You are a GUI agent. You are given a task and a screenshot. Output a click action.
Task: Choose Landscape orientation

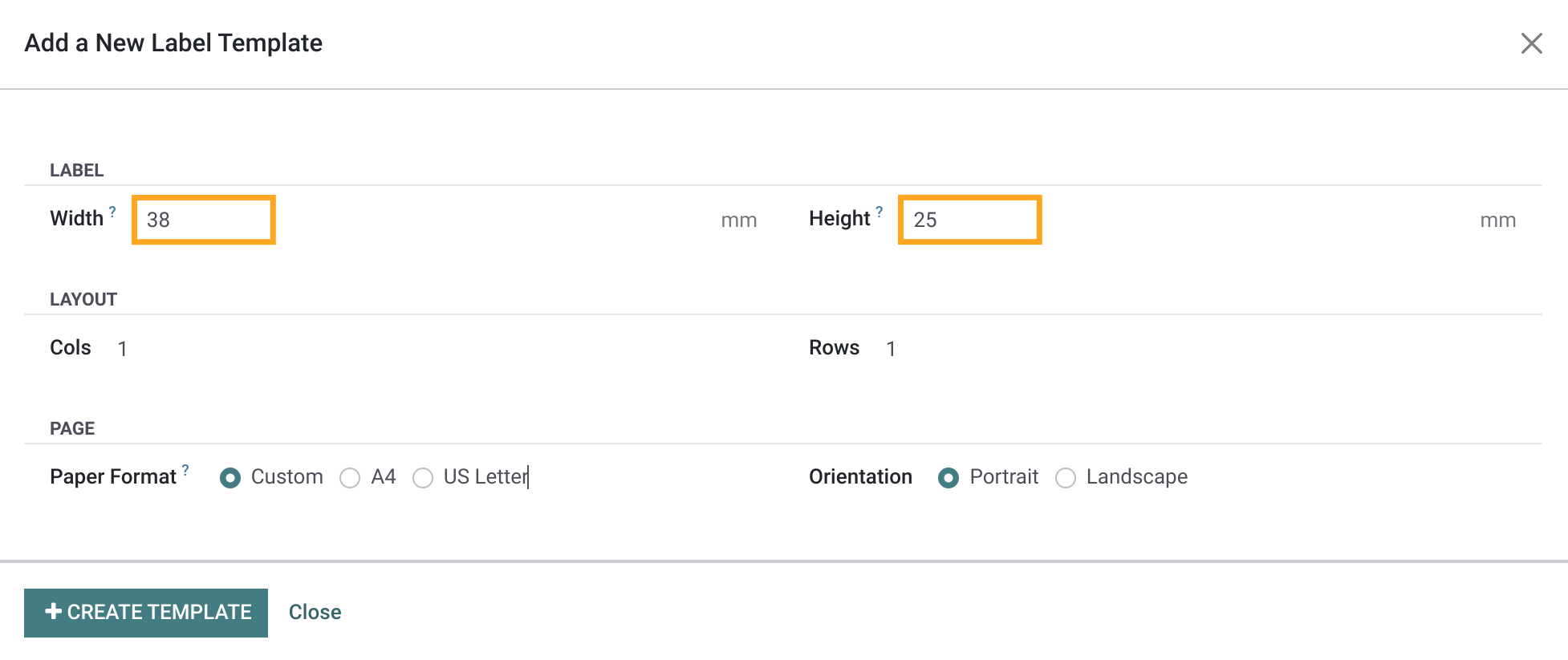click(1066, 477)
